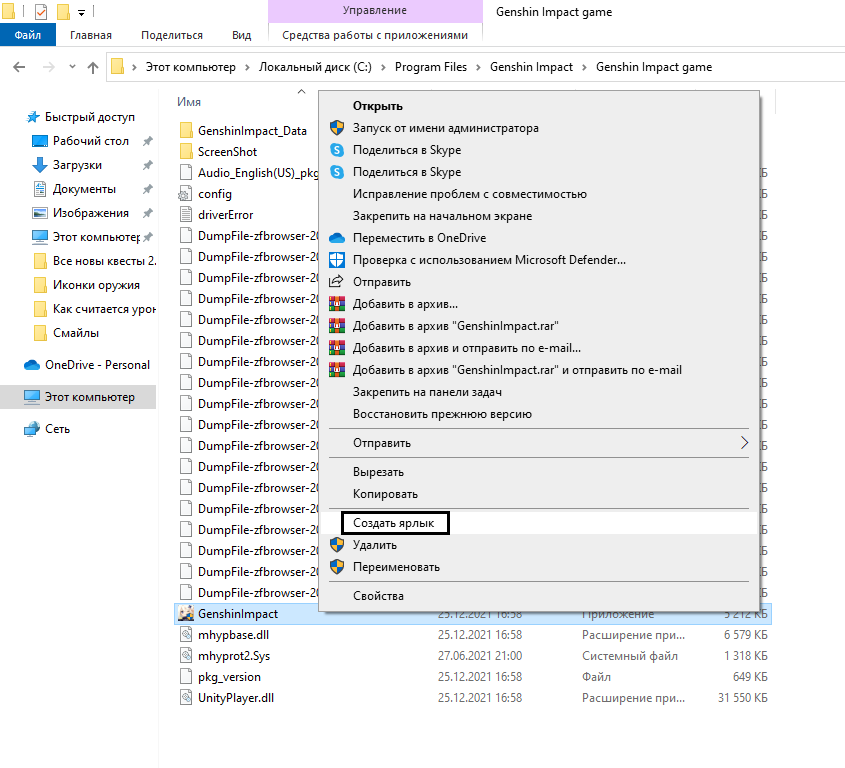Click the GenshinImpact_Data folder icon
Image resolution: width=845 pixels, height=768 pixels.
tap(186, 130)
